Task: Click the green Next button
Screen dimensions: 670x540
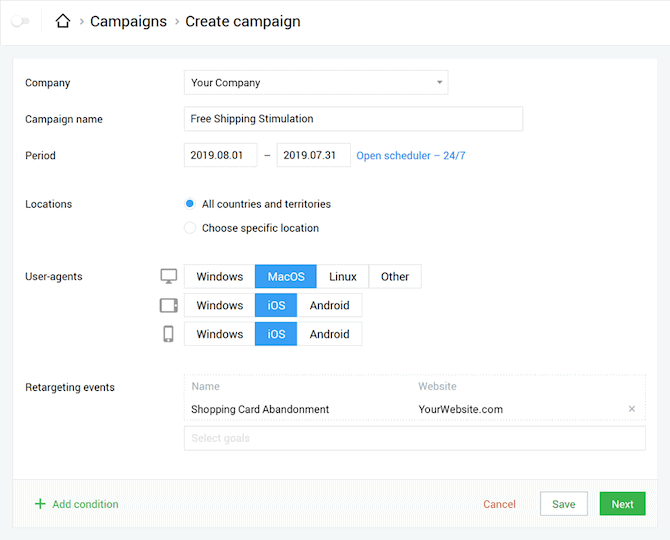Action: (x=623, y=504)
